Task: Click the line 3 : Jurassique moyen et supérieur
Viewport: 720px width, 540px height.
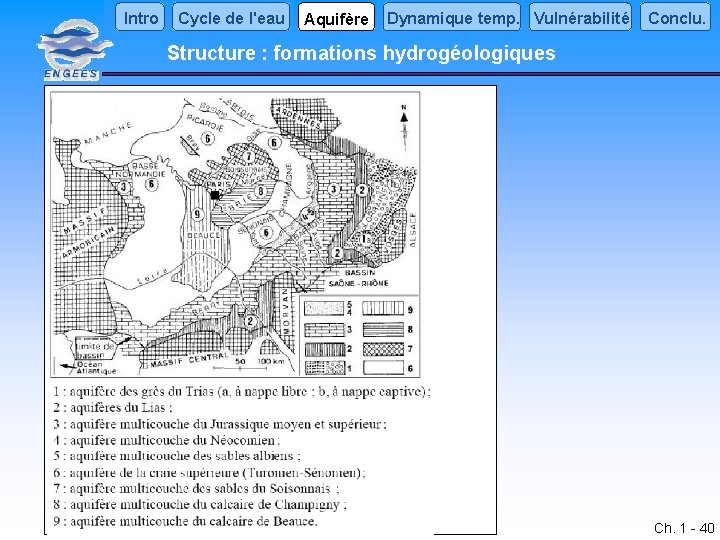Action: click(219, 424)
